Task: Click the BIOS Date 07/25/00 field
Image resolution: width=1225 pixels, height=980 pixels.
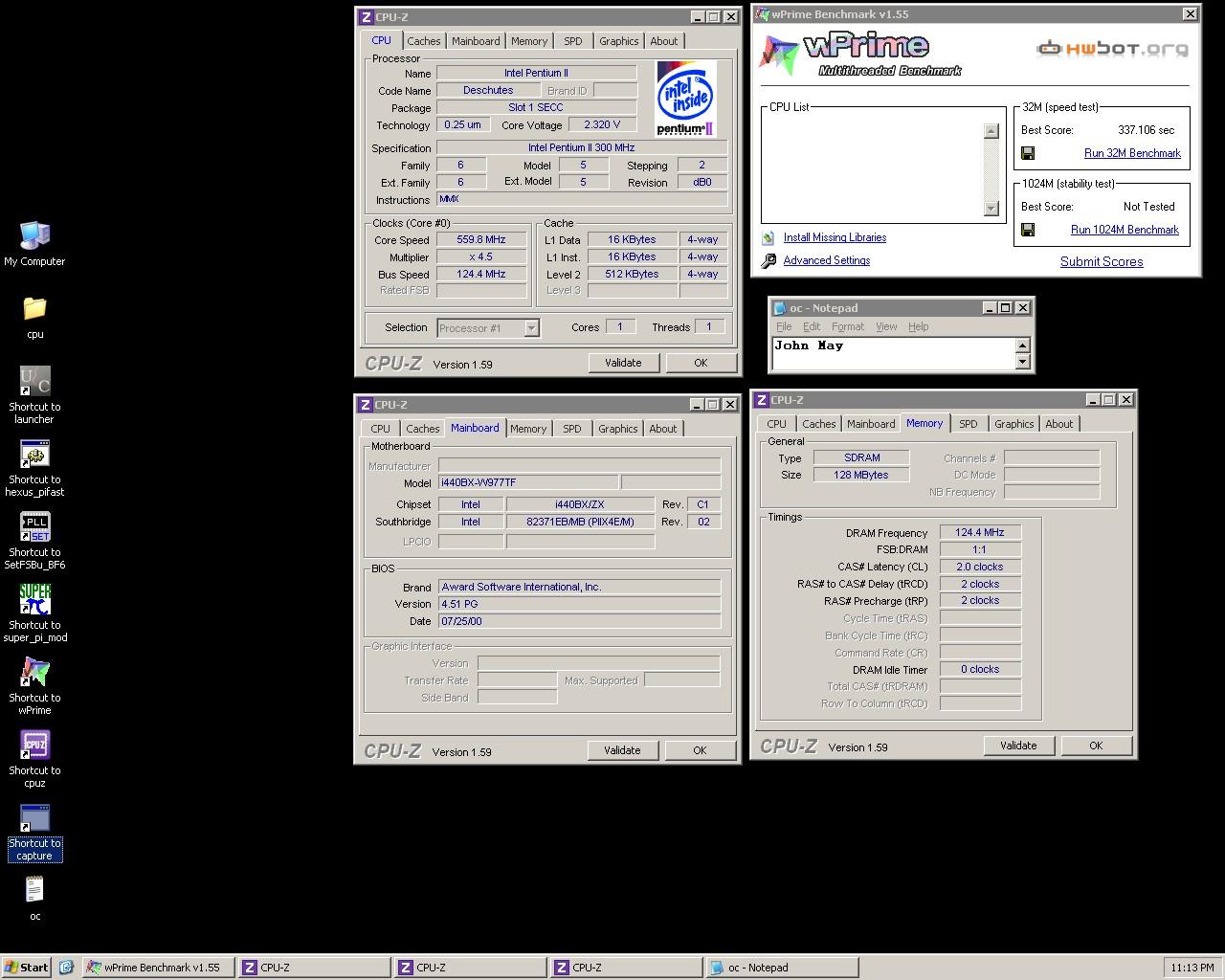Action: pyautogui.click(x=579, y=621)
